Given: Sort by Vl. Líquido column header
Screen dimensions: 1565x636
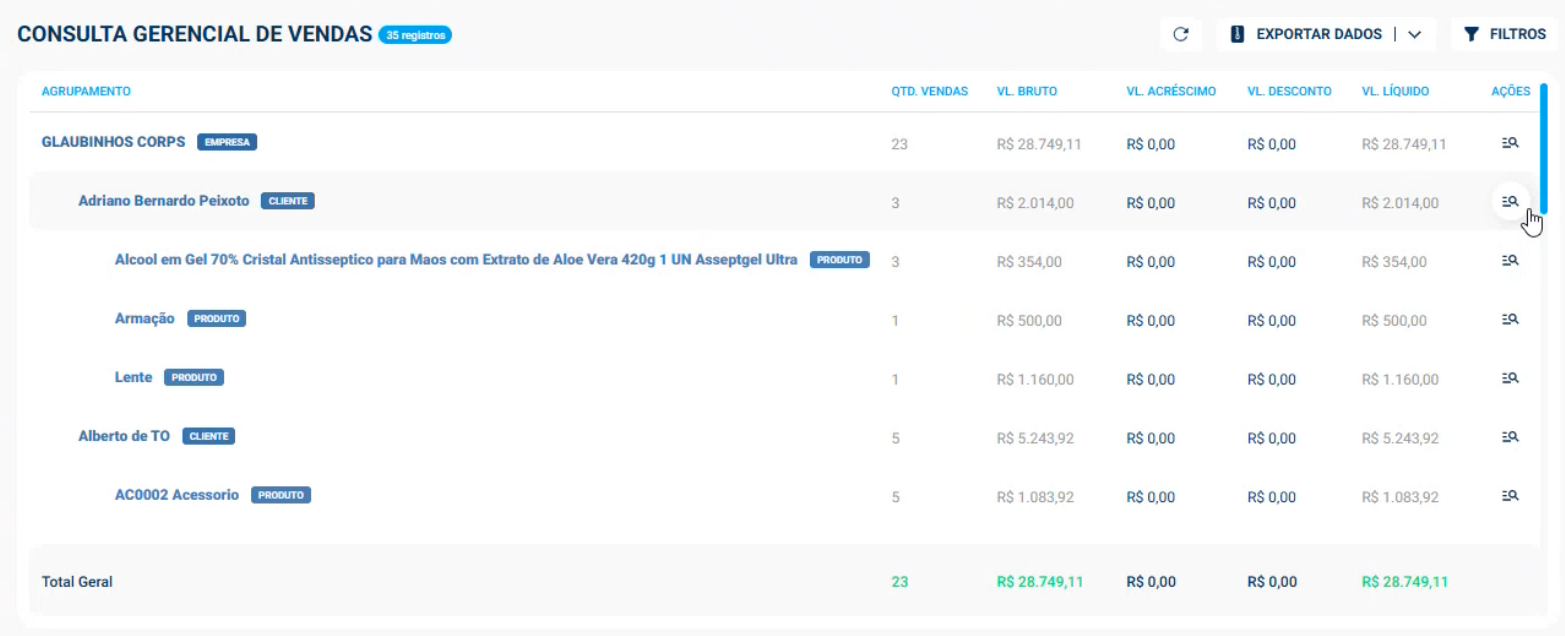Looking at the screenshot, I should tap(1395, 92).
